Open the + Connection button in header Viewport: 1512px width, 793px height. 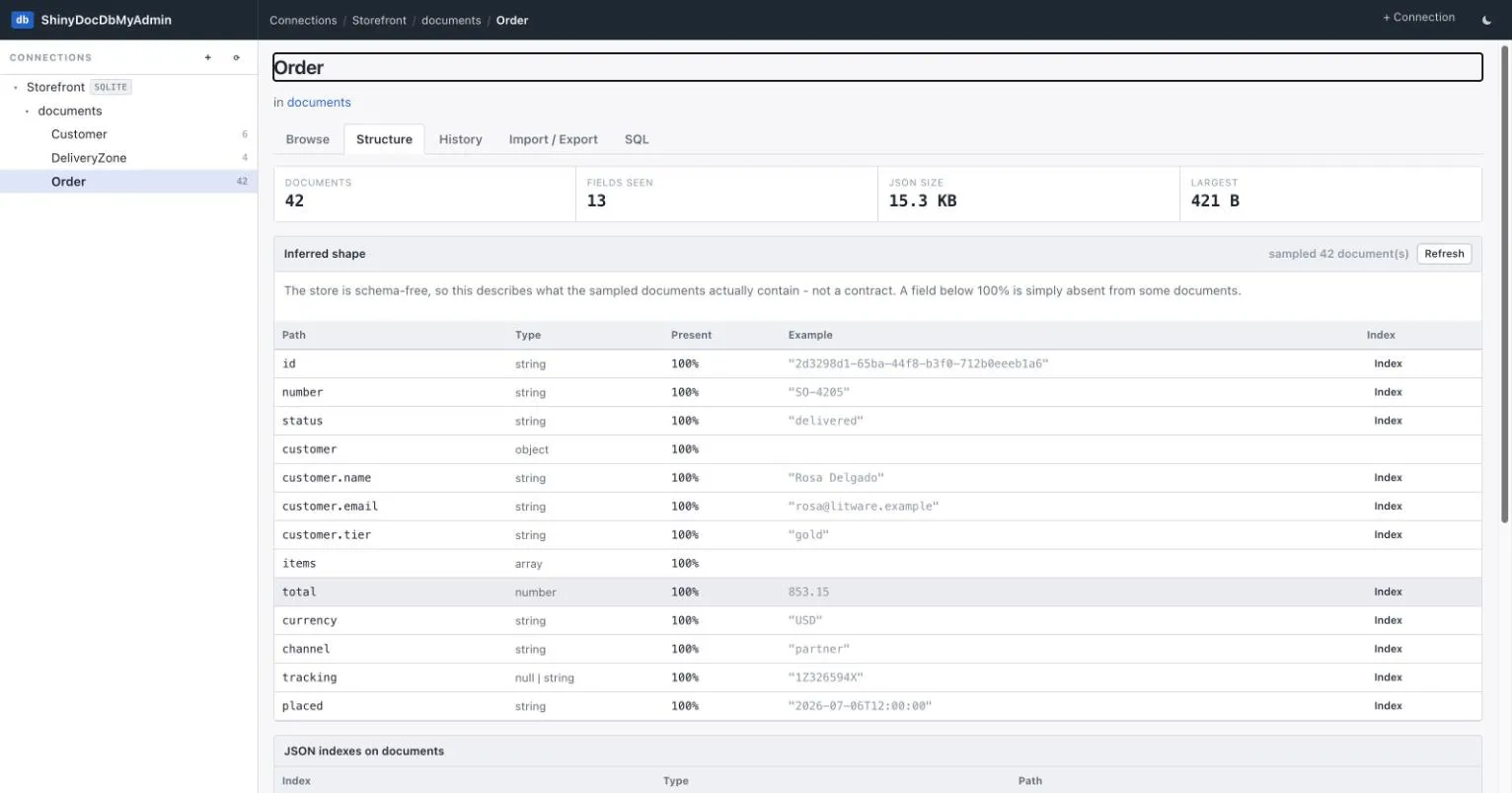click(1419, 18)
